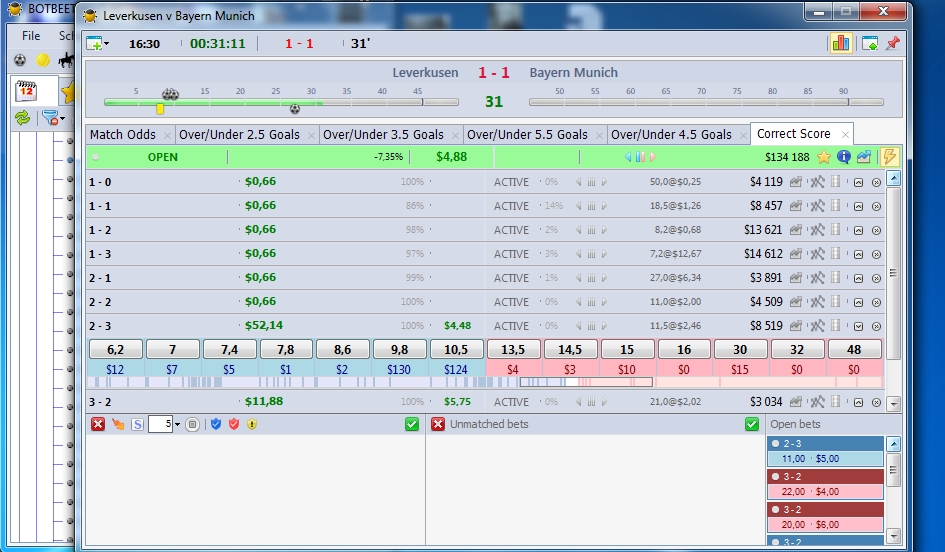Screen dimensions: 945x552
Task: Pin the Leverkusen v Bayern Munich window
Action: click(x=893, y=43)
